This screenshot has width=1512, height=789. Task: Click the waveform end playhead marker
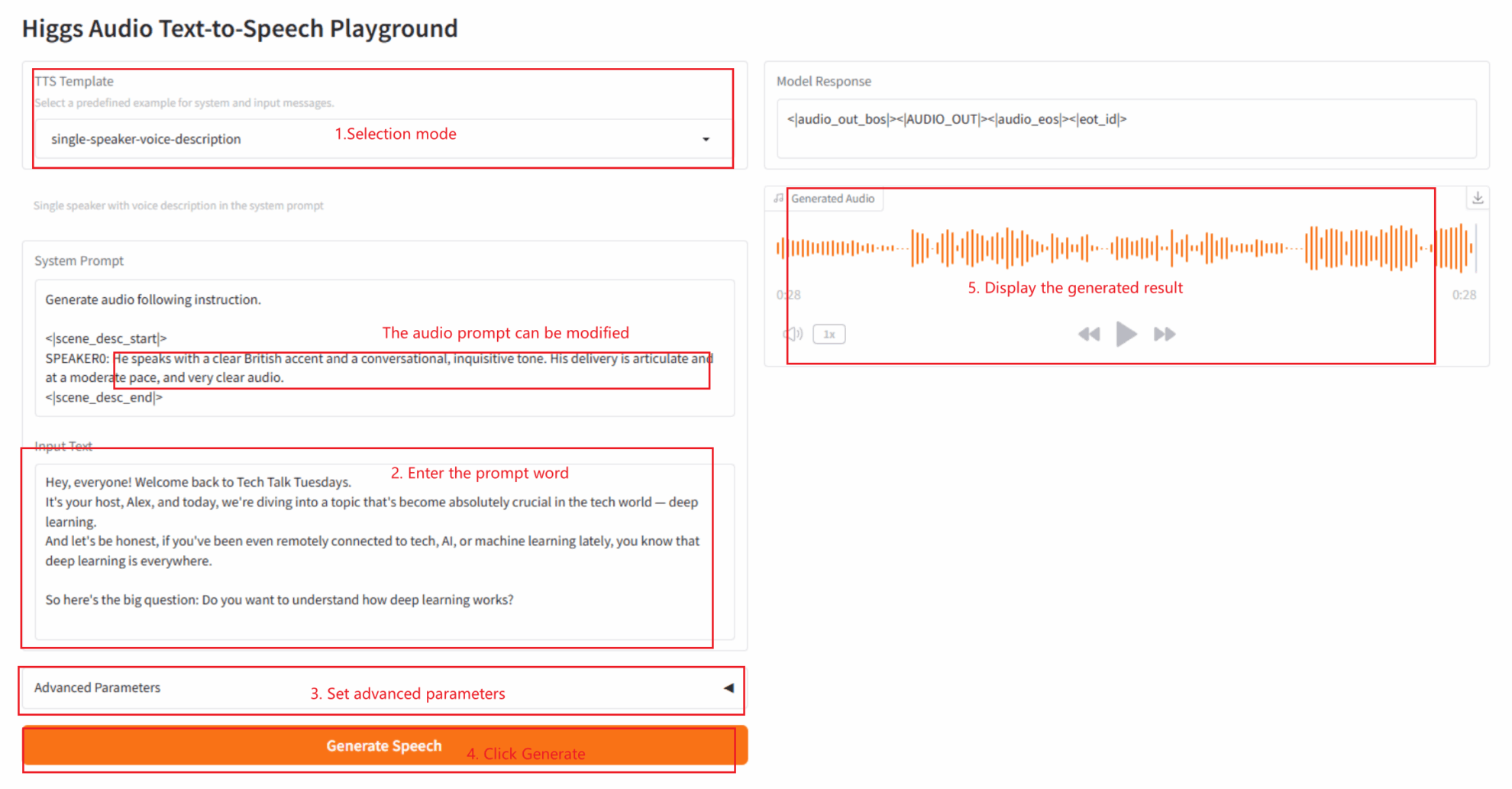(x=1475, y=247)
